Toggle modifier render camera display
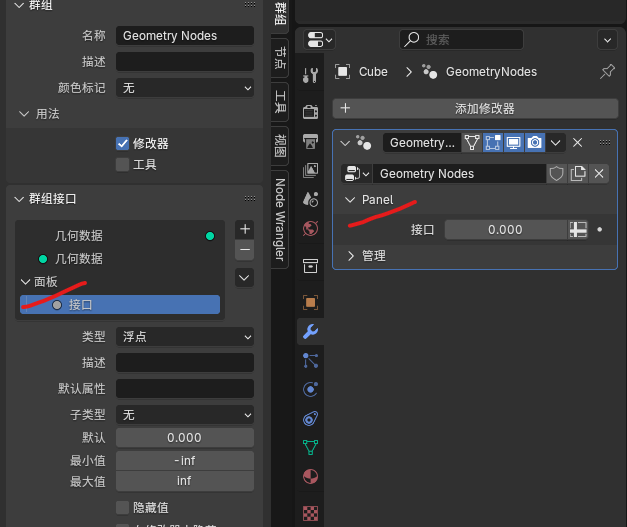 pyautogui.click(x=535, y=142)
